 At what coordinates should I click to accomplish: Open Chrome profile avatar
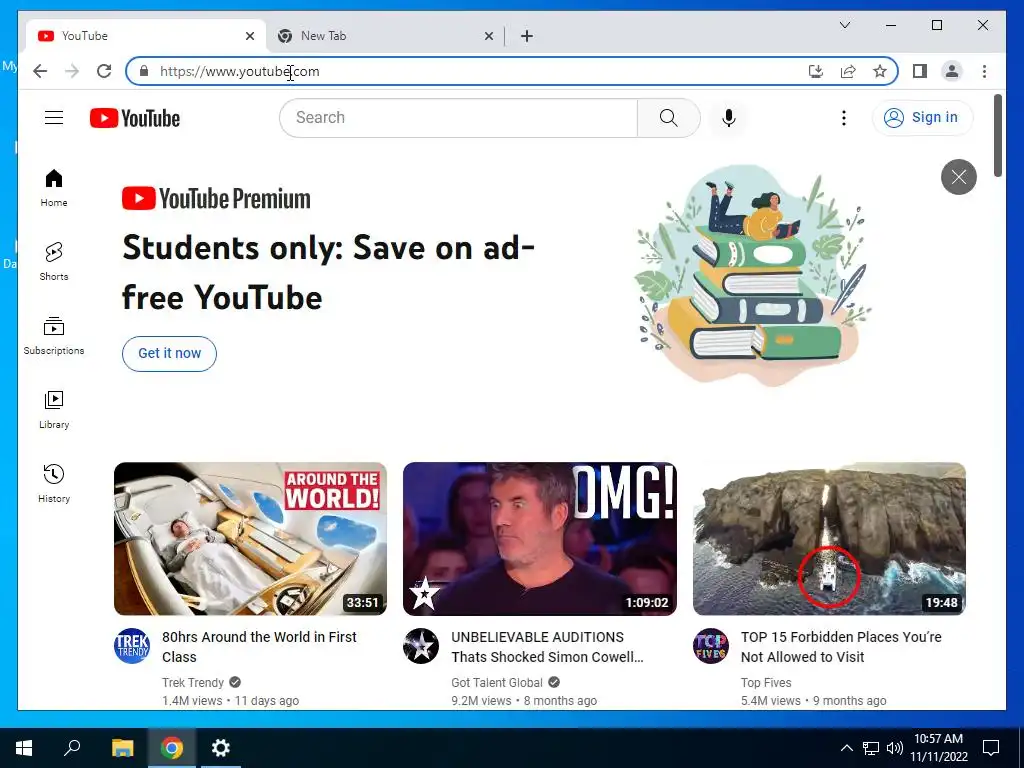[952, 71]
